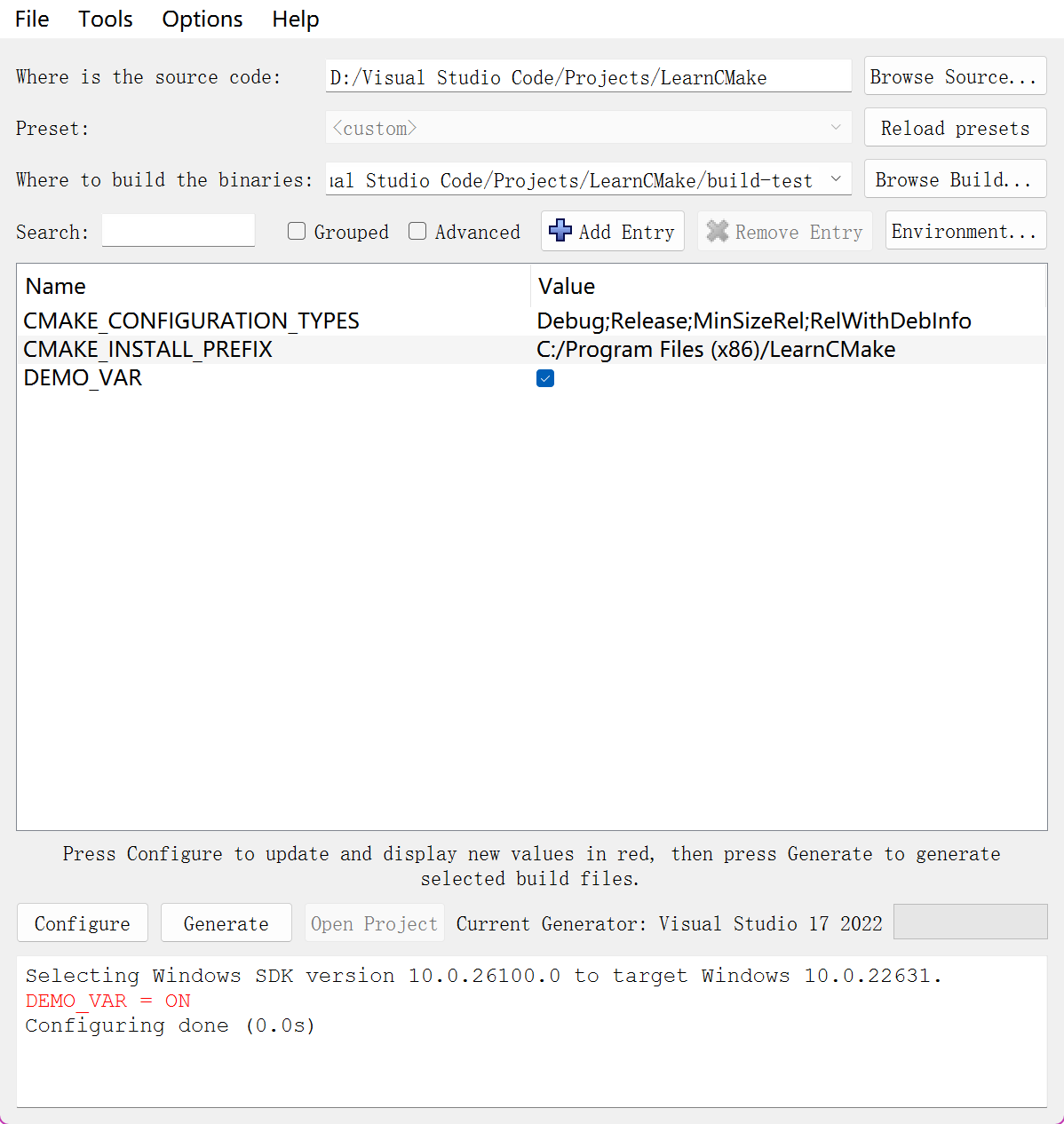Click the Name column header
Viewport: 1064px width, 1124px height.
(56, 286)
